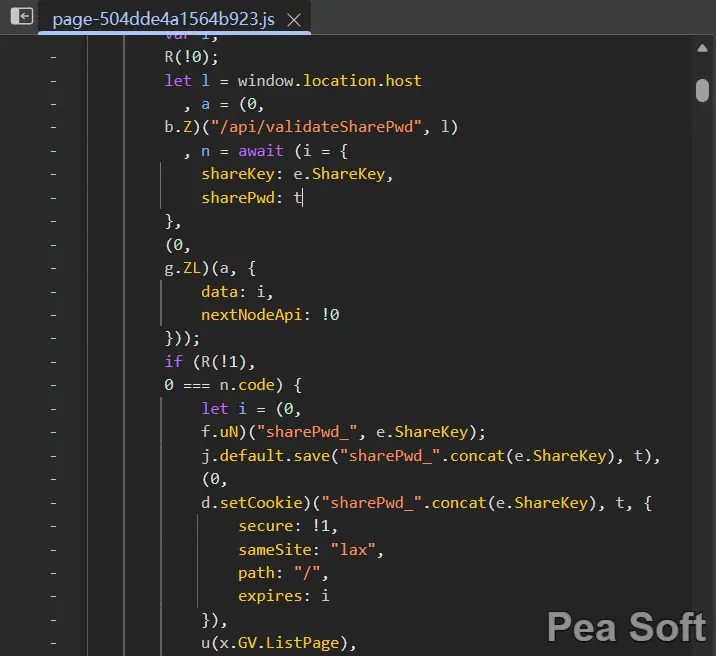
Task: Click the "data: i," line
Action: (237, 291)
